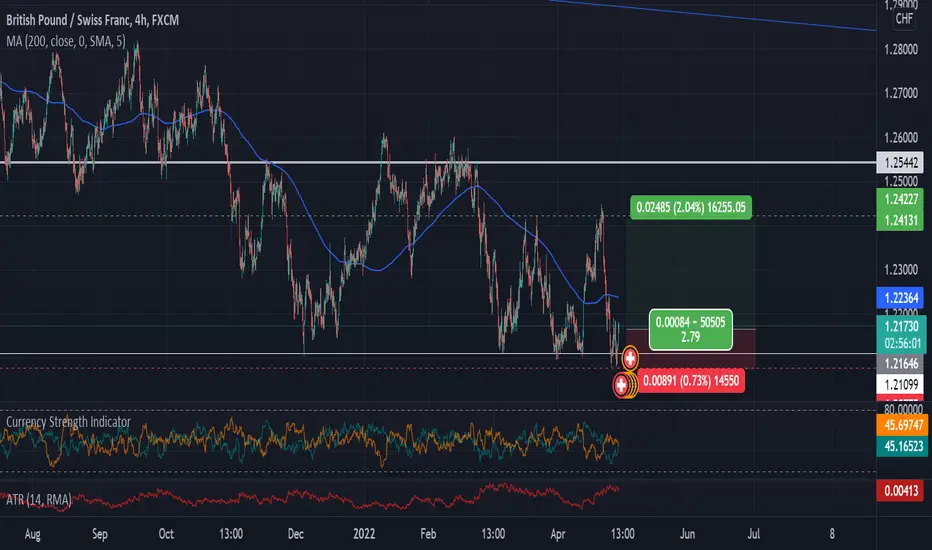Click the Feb label on the time axis
The width and height of the screenshot is (932, 550).
click(x=428, y=534)
